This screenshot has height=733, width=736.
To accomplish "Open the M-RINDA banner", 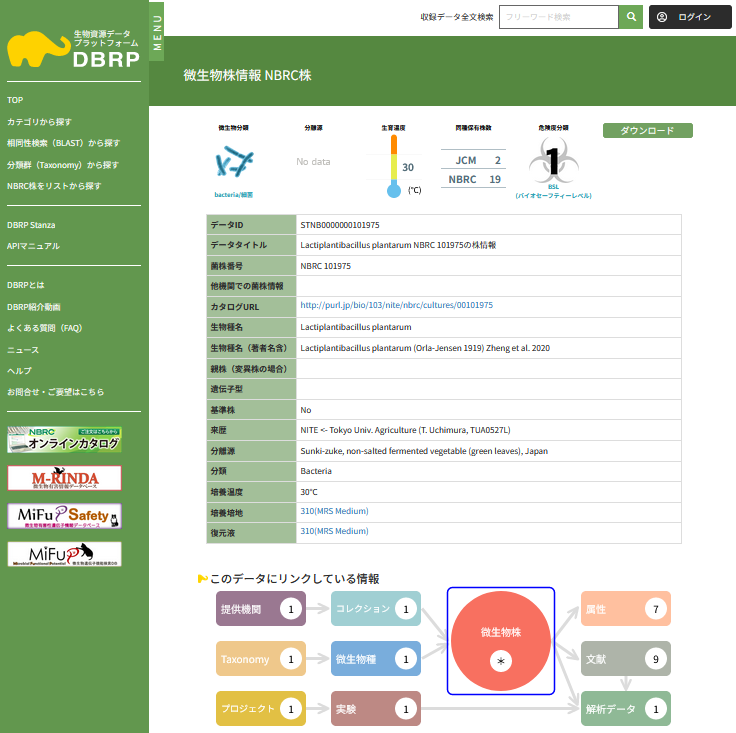I will (x=64, y=478).
